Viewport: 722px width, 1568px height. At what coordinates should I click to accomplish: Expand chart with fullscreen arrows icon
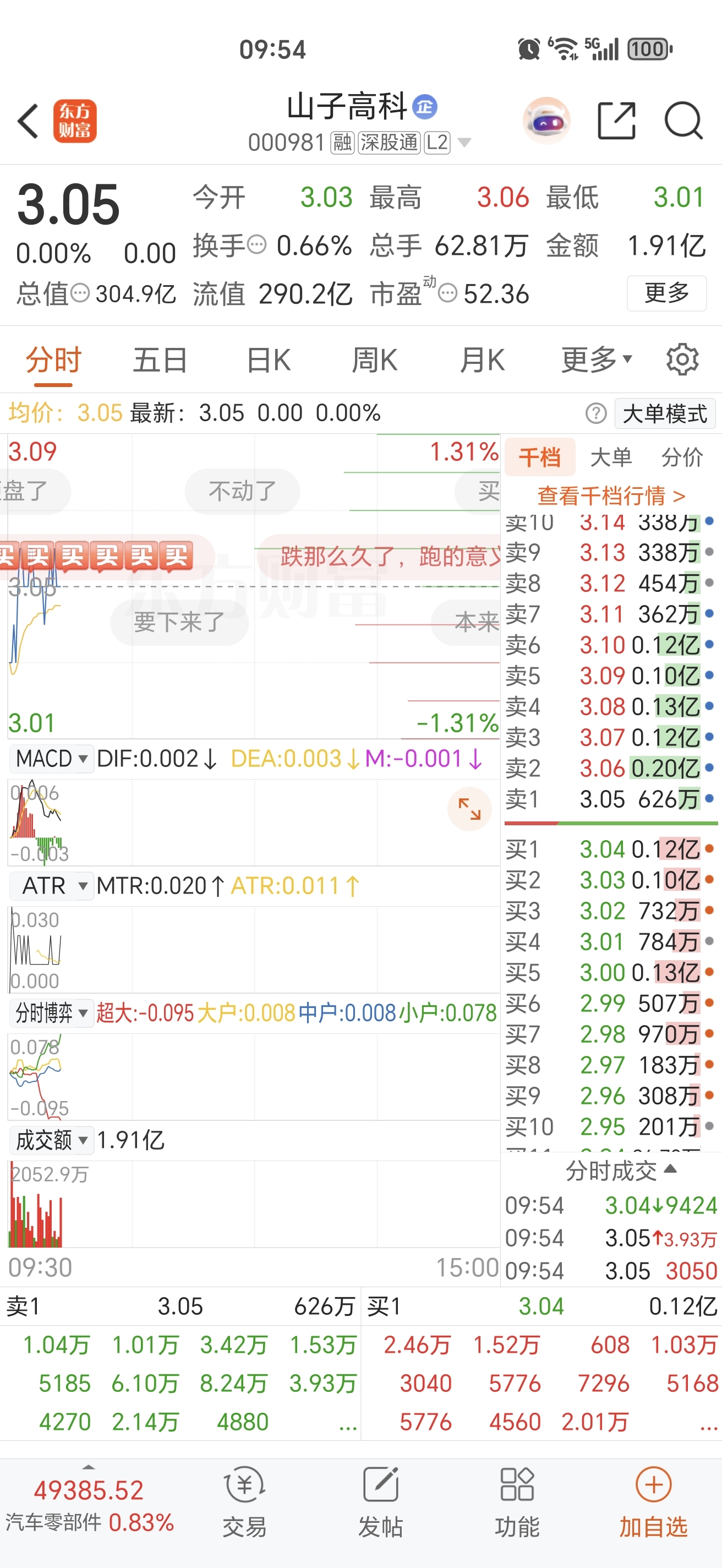coord(469,809)
